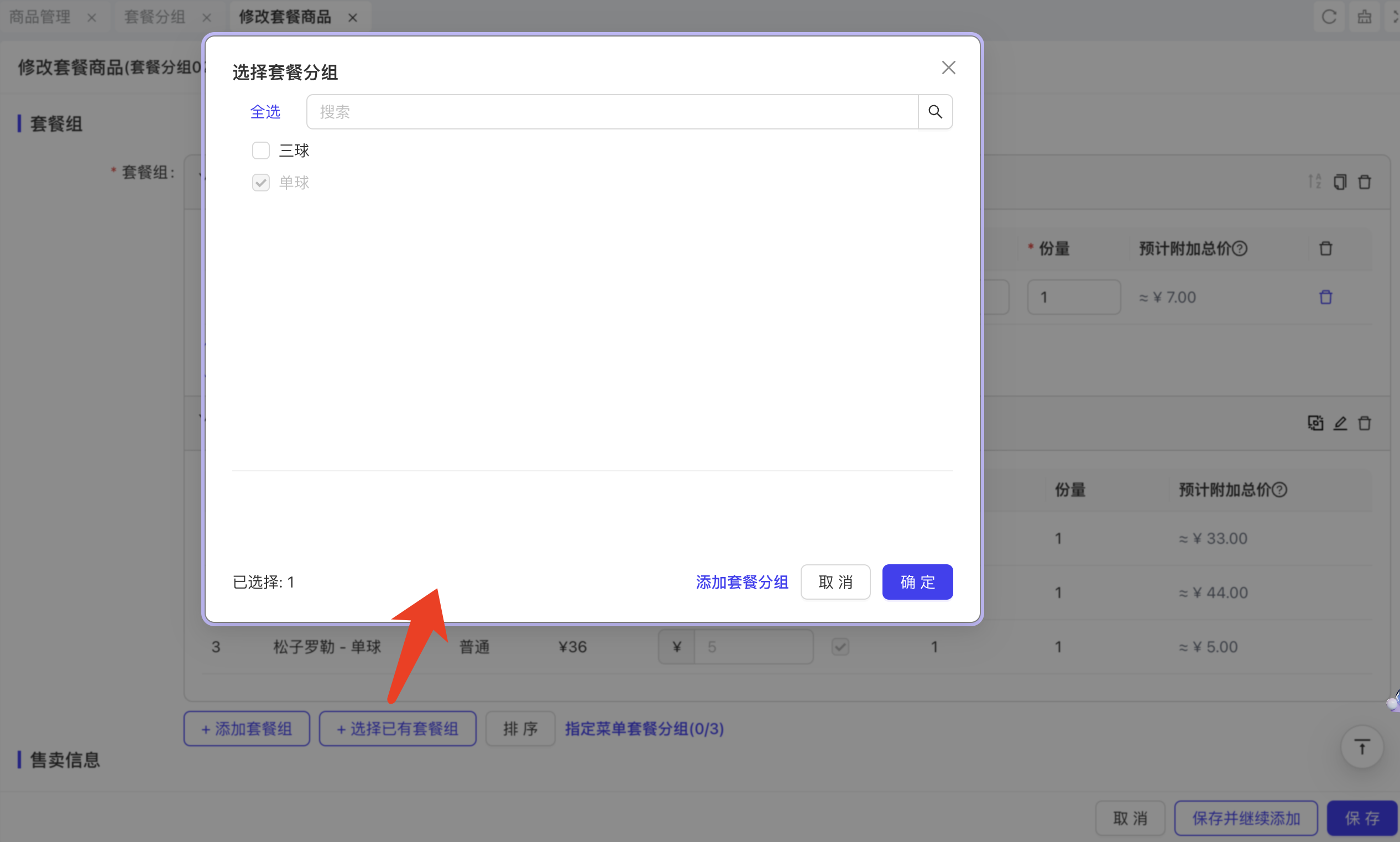Viewport: 1400px width, 842px height.
Task: Click 全选 to select all groups
Action: tap(265, 112)
